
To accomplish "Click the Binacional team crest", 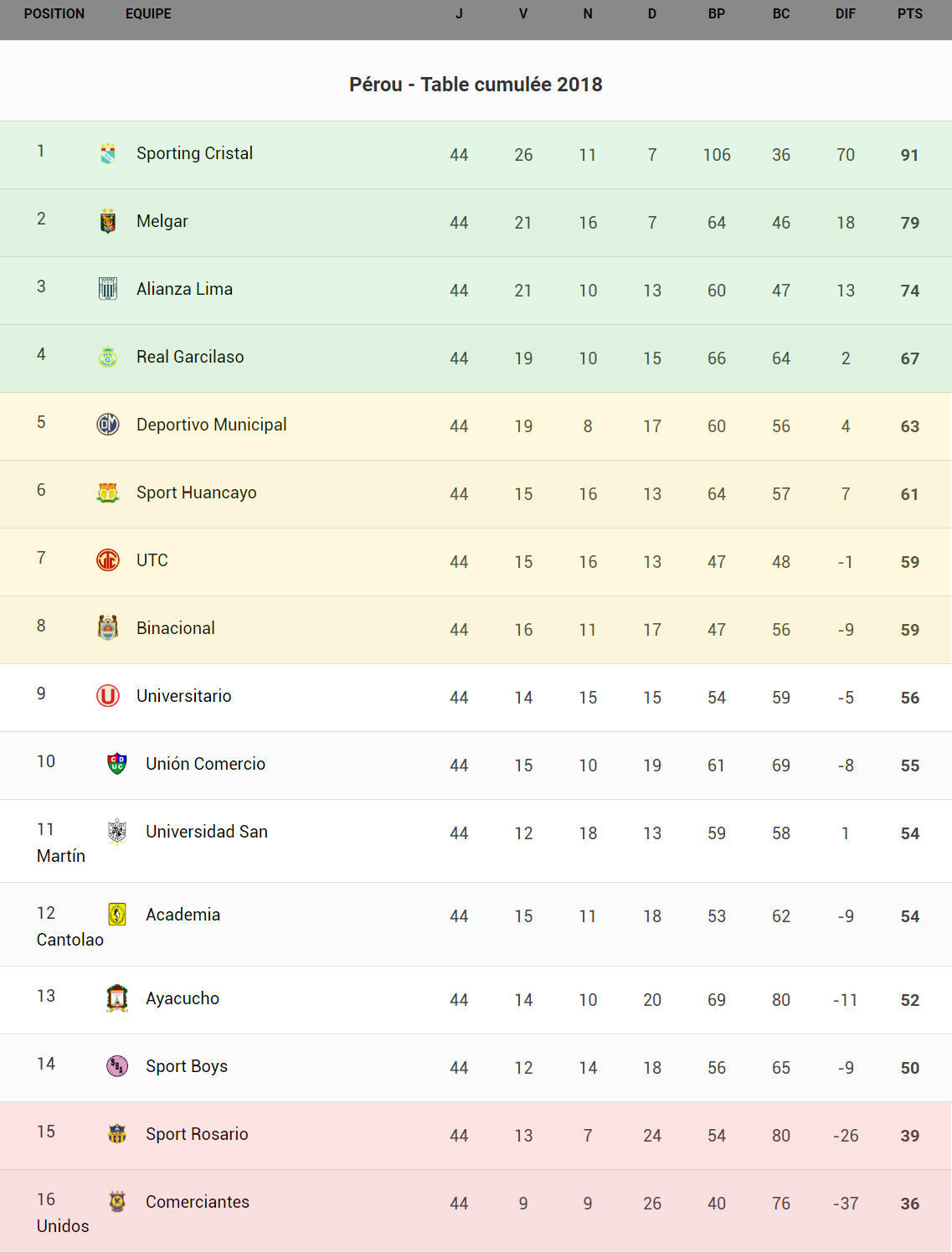I will [108, 627].
